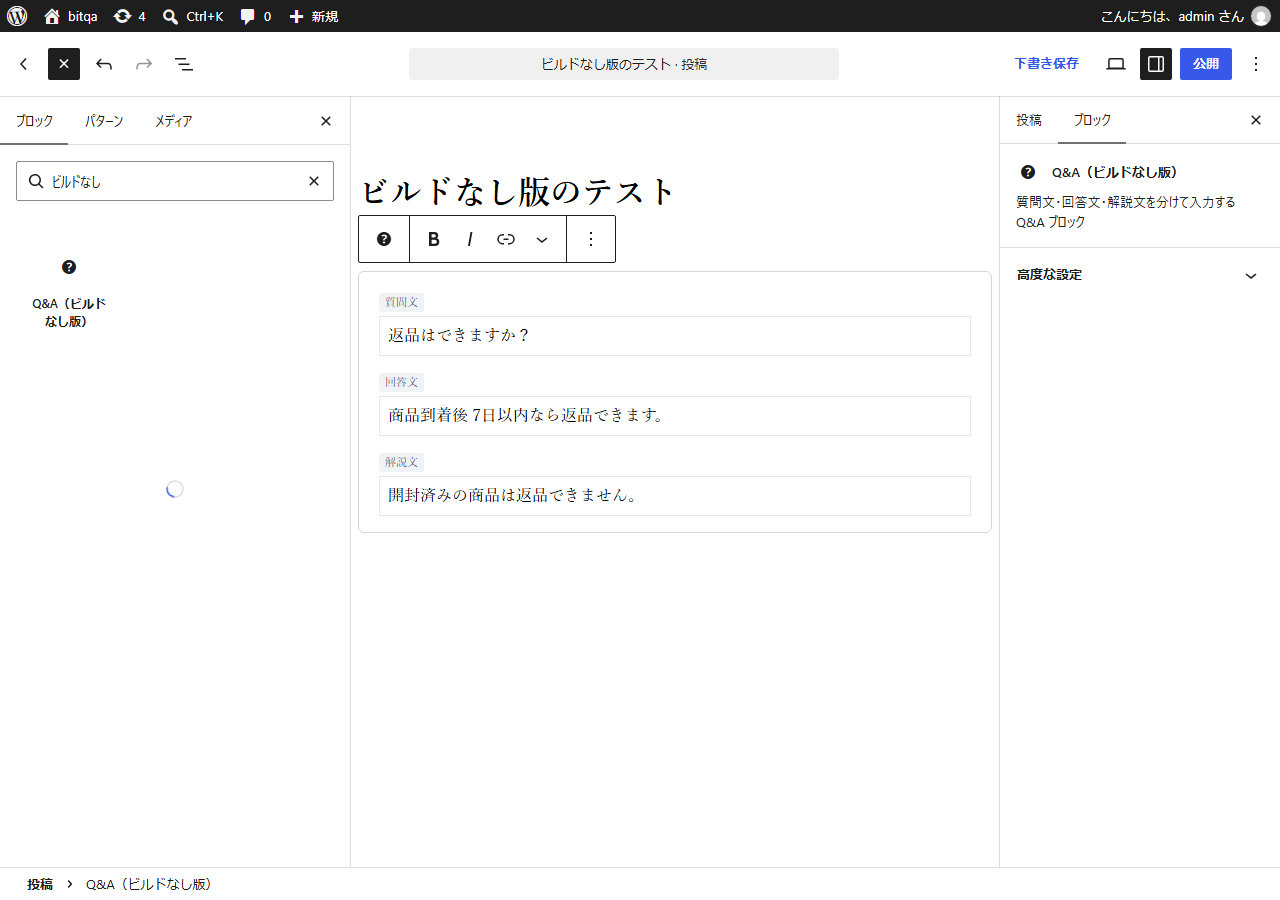Click the 解説文 explanation text field

[675, 496]
